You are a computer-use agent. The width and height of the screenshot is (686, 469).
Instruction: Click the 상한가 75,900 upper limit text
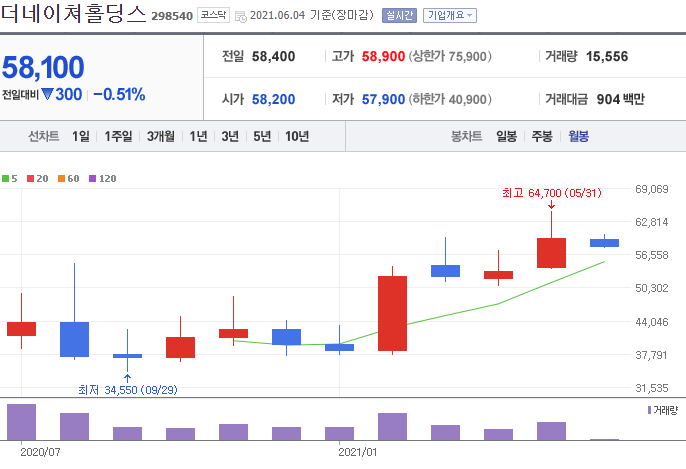point(450,56)
